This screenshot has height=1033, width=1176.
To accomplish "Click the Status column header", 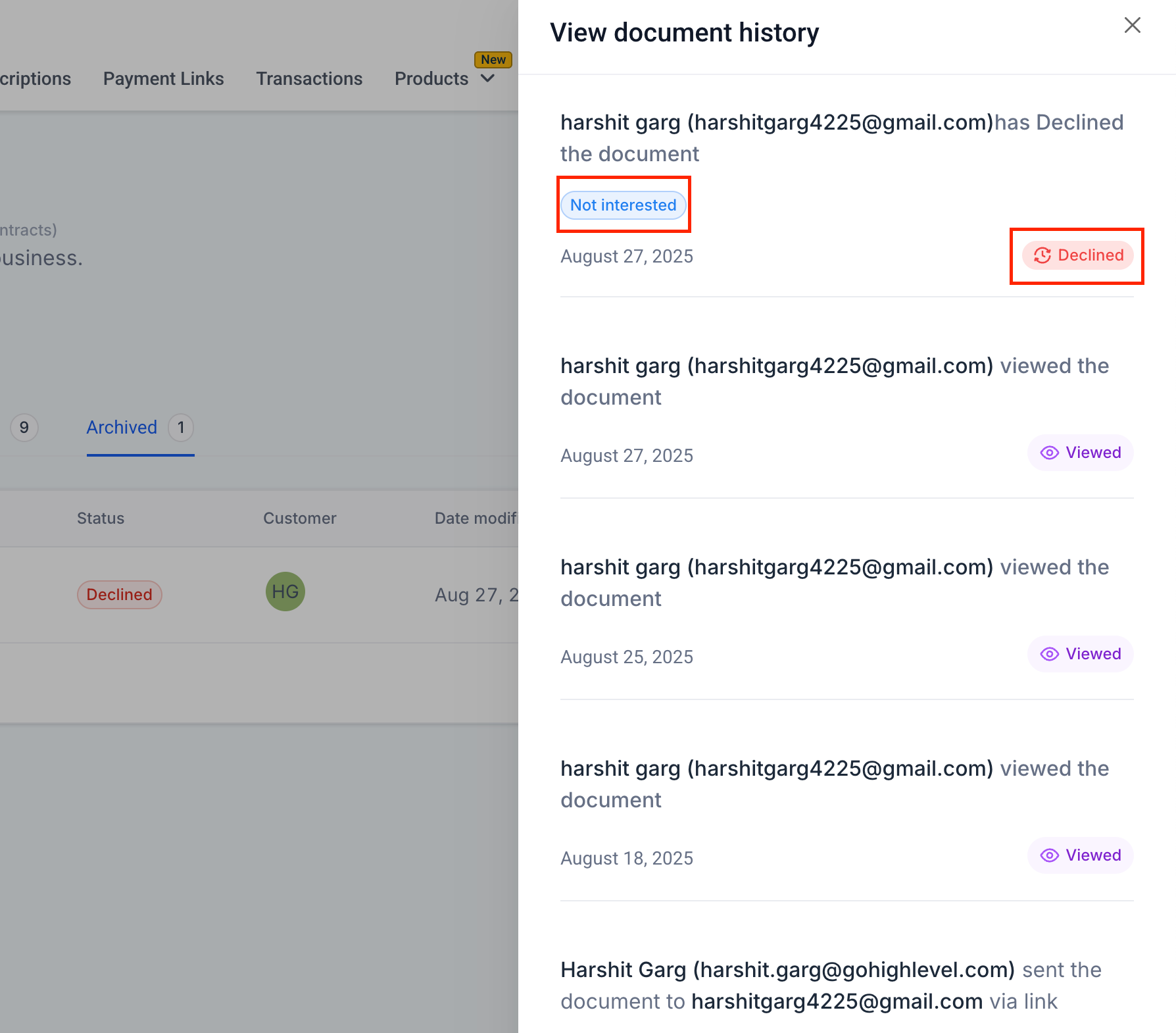I will 101,518.
